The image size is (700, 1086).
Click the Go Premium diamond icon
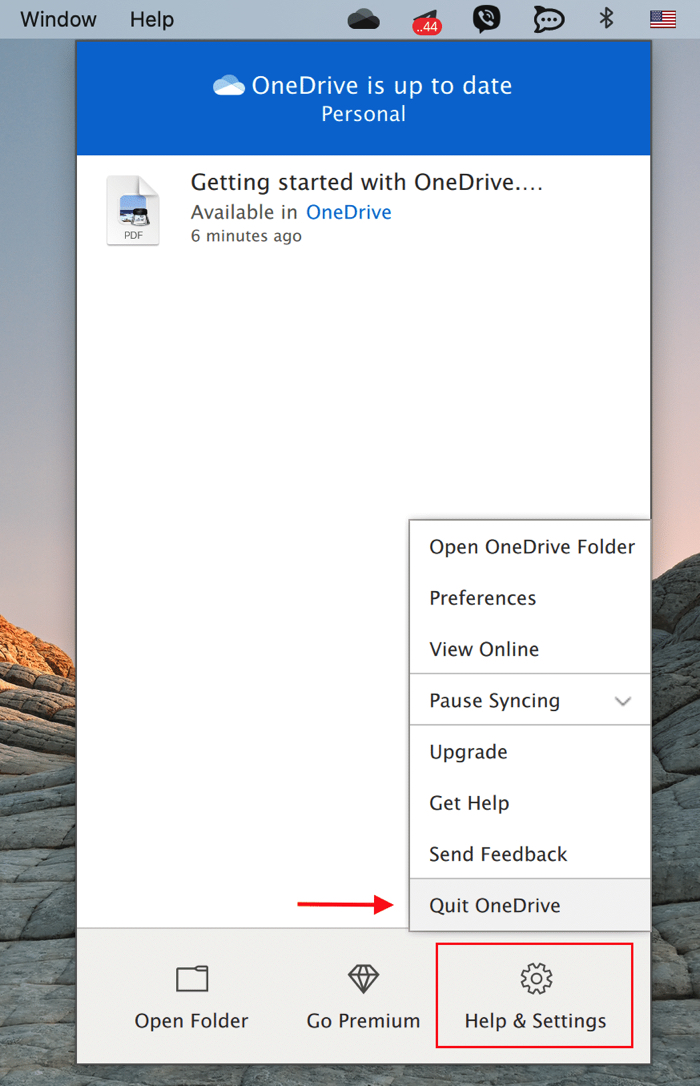(x=363, y=978)
